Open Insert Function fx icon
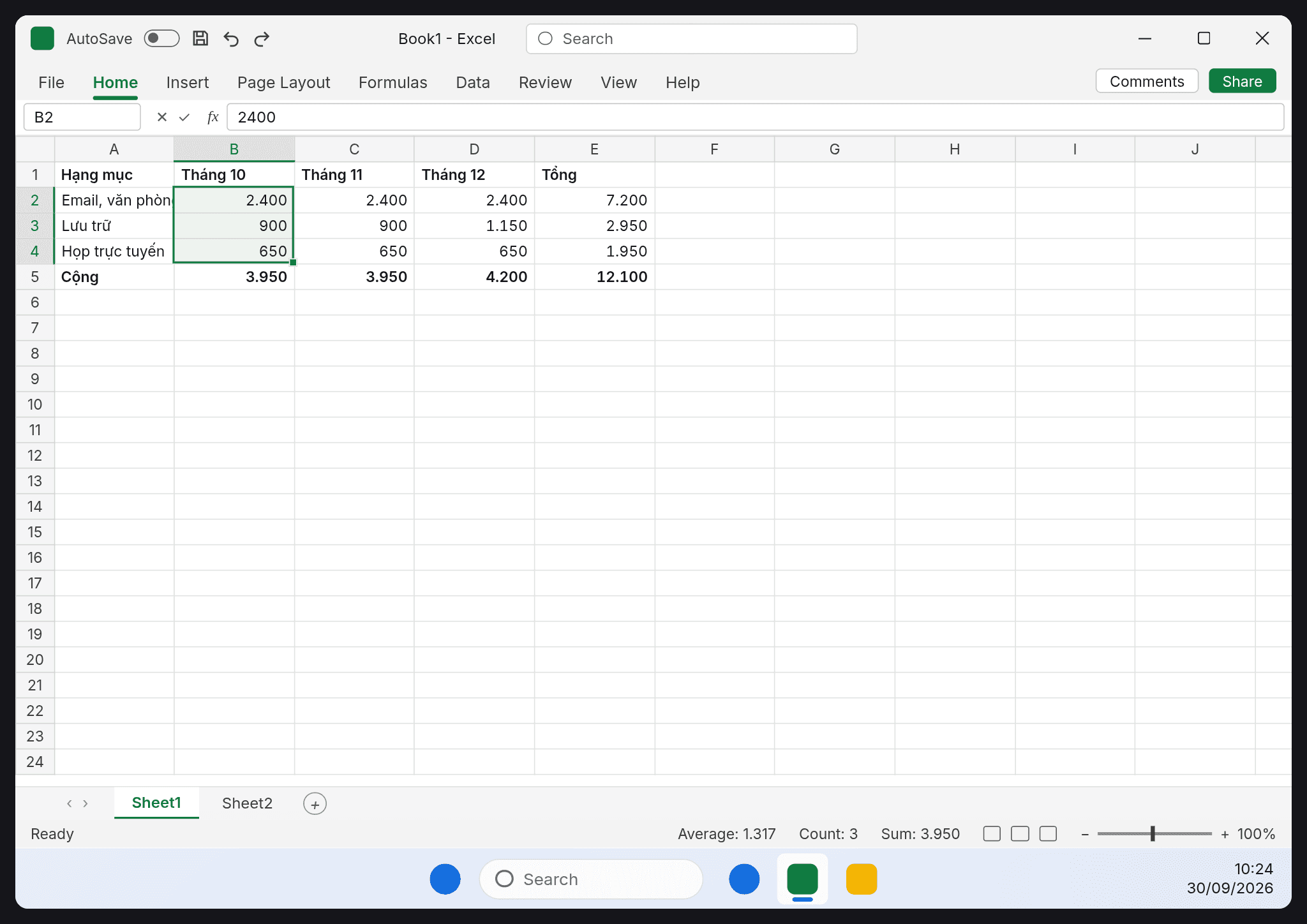 click(213, 117)
